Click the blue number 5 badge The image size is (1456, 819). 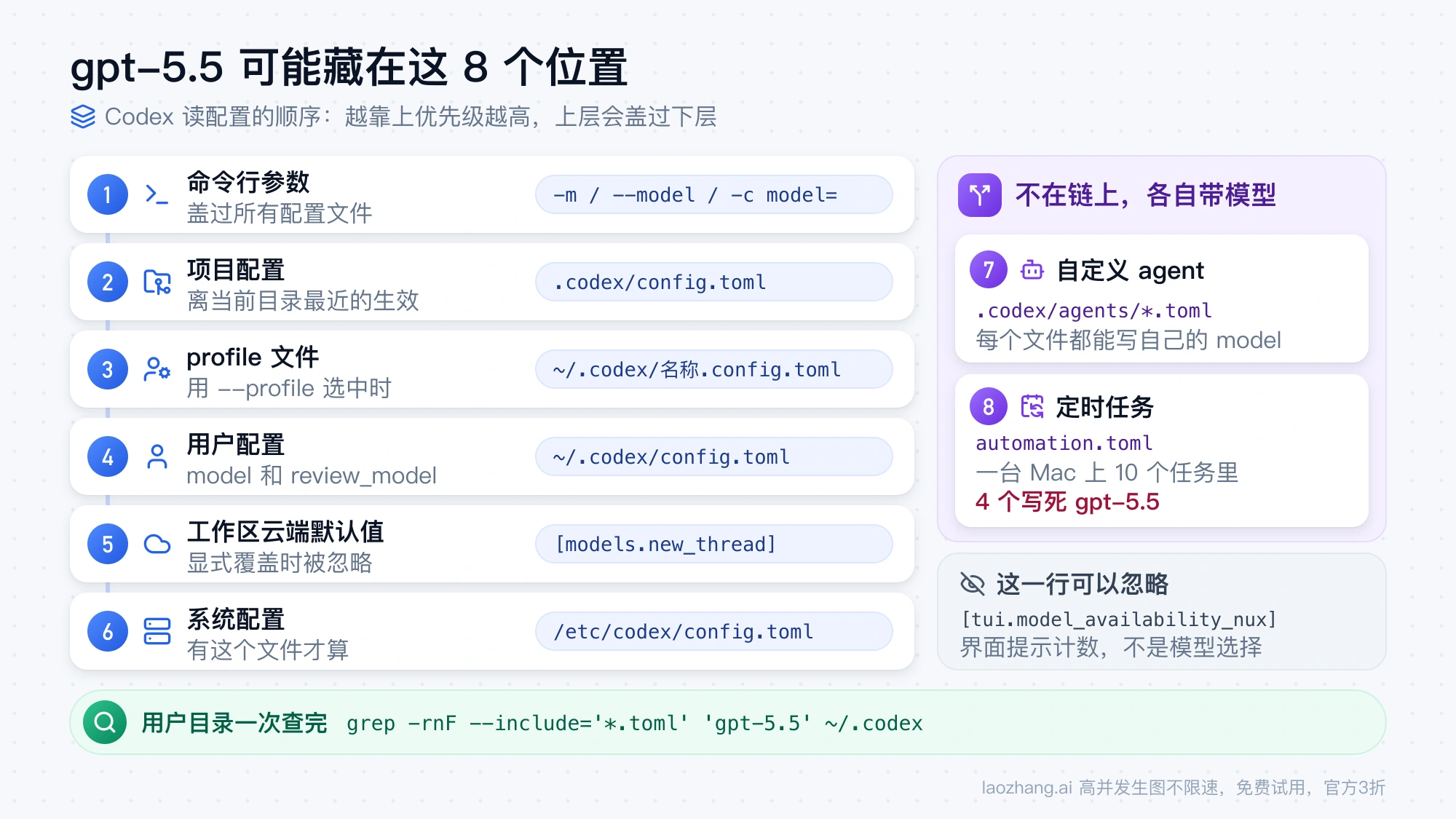point(108,544)
